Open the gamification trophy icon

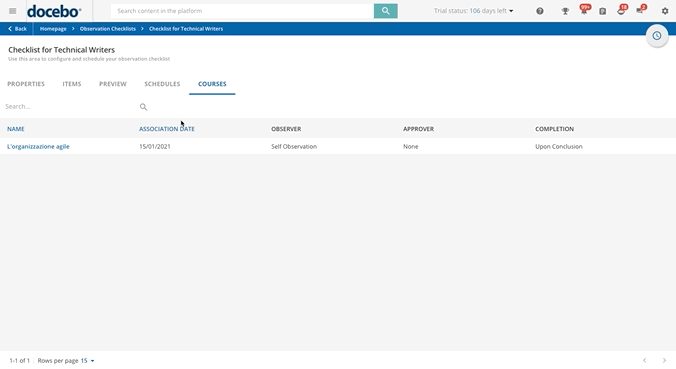pos(565,11)
